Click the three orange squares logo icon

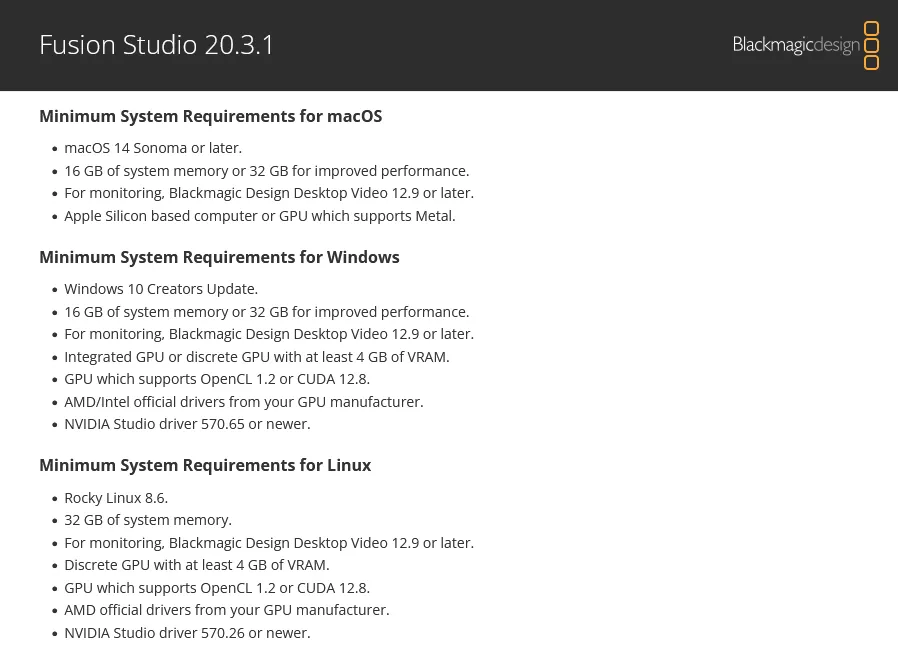pyautogui.click(x=871, y=46)
